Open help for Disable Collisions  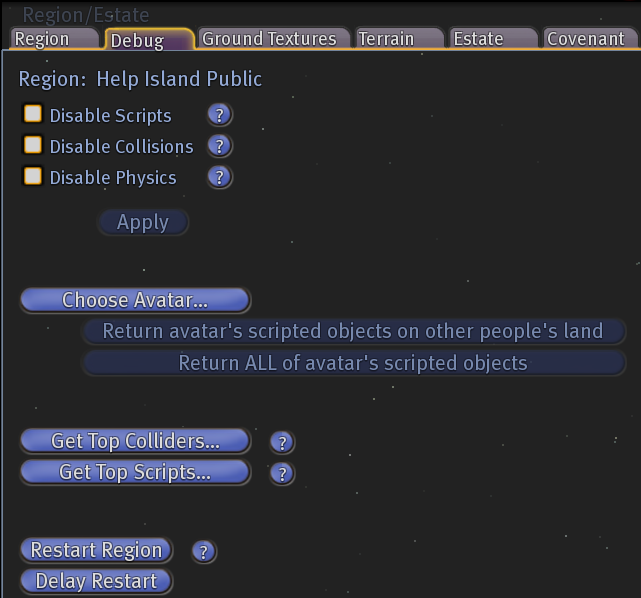tap(220, 146)
